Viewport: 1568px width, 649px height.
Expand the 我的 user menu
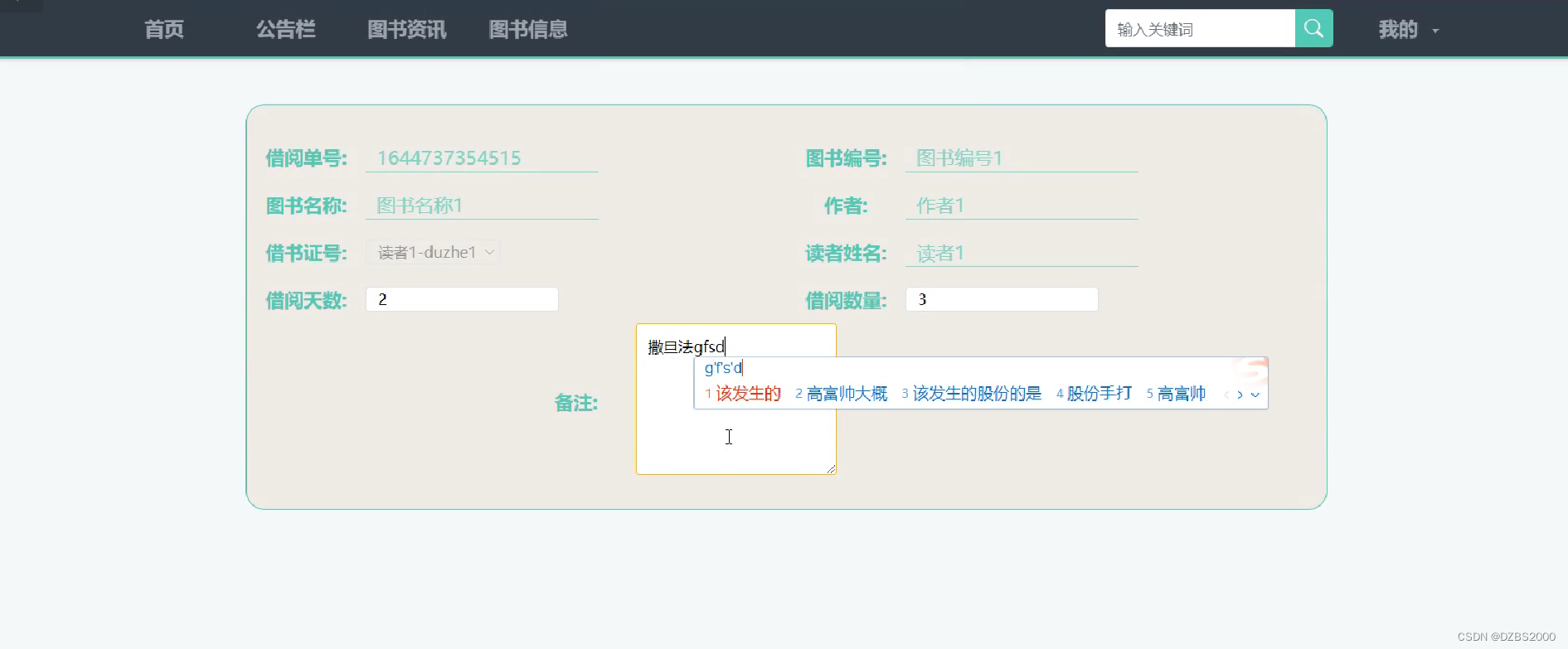point(1408,30)
